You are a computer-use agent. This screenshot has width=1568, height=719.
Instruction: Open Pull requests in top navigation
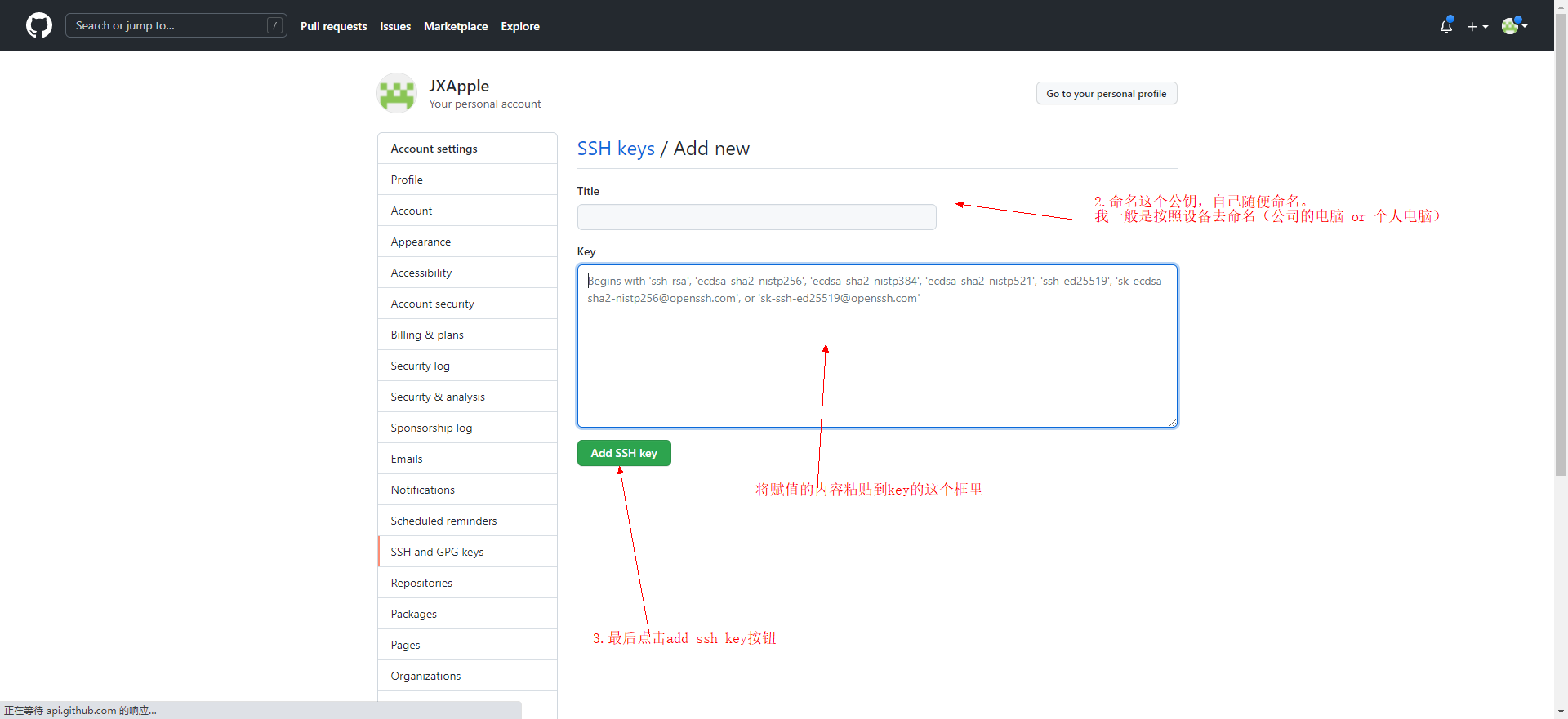coord(333,26)
